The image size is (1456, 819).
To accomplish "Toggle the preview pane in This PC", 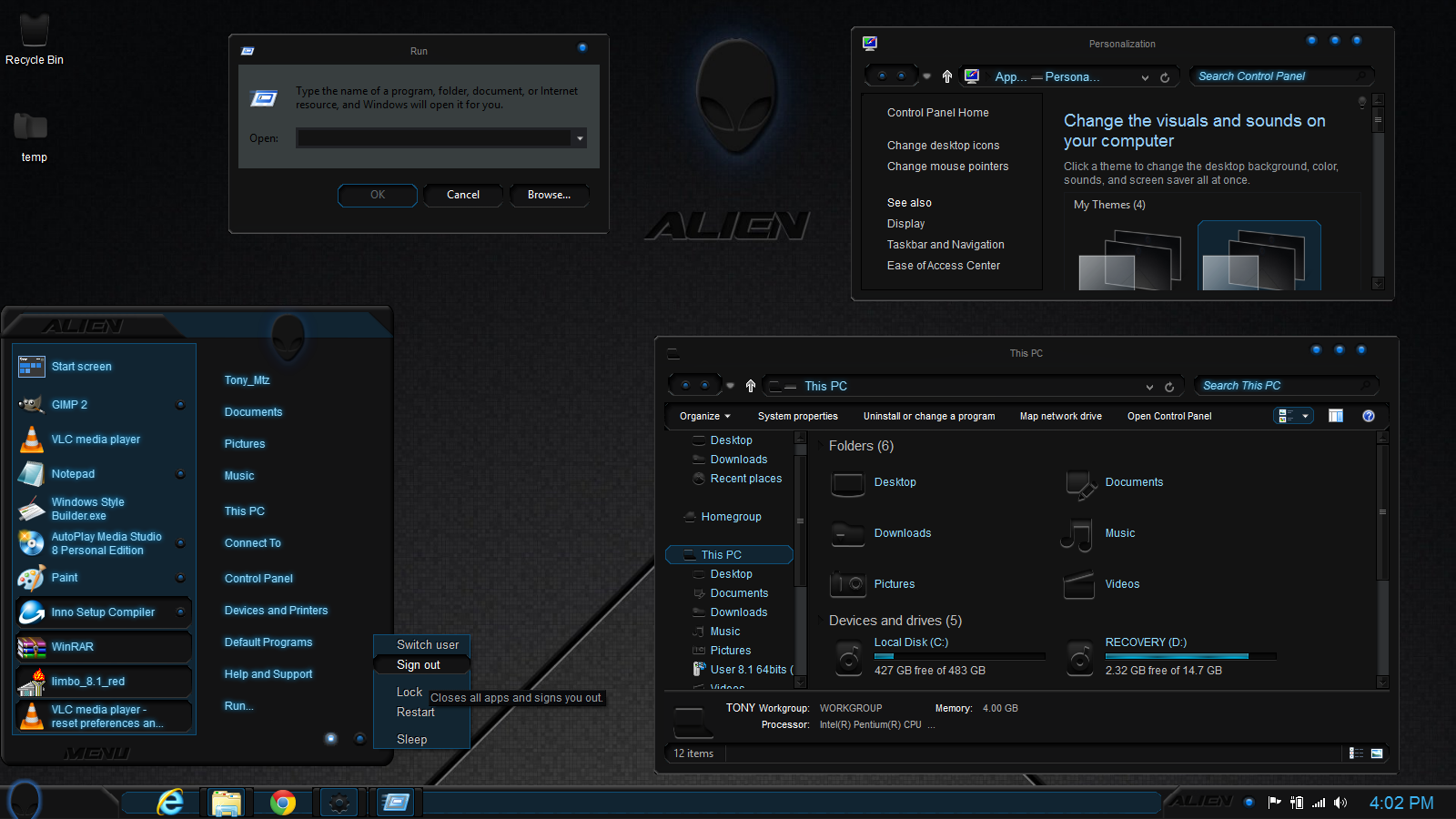I will (x=1336, y=416).
